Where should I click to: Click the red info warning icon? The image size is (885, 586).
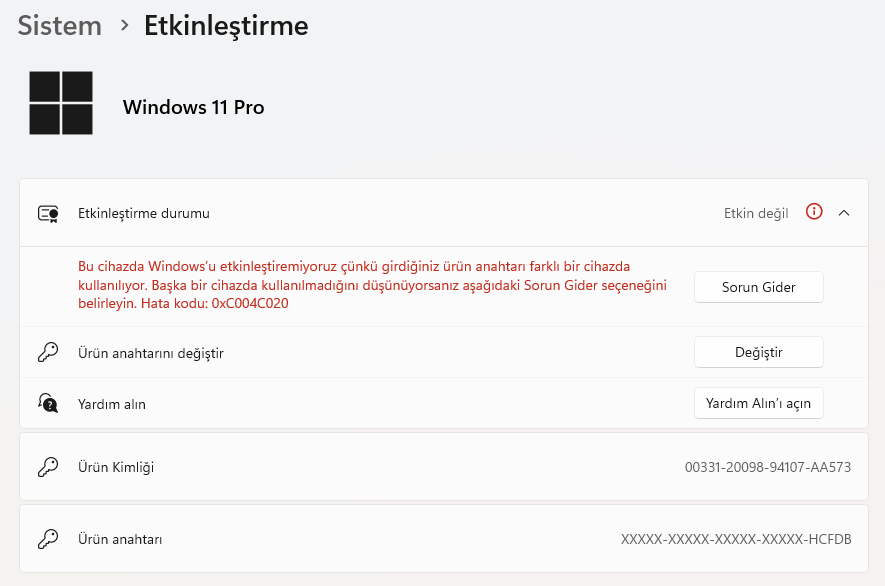pyautogui.click(x=814, y=212)
